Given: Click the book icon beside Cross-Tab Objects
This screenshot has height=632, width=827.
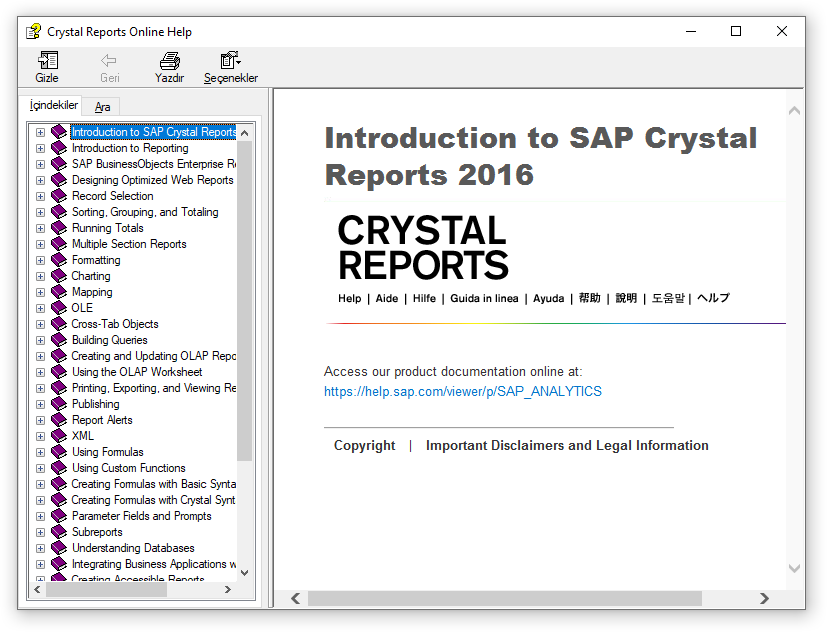Looking at the screenshot, I should pyautogui.click(x=59, y=324).
